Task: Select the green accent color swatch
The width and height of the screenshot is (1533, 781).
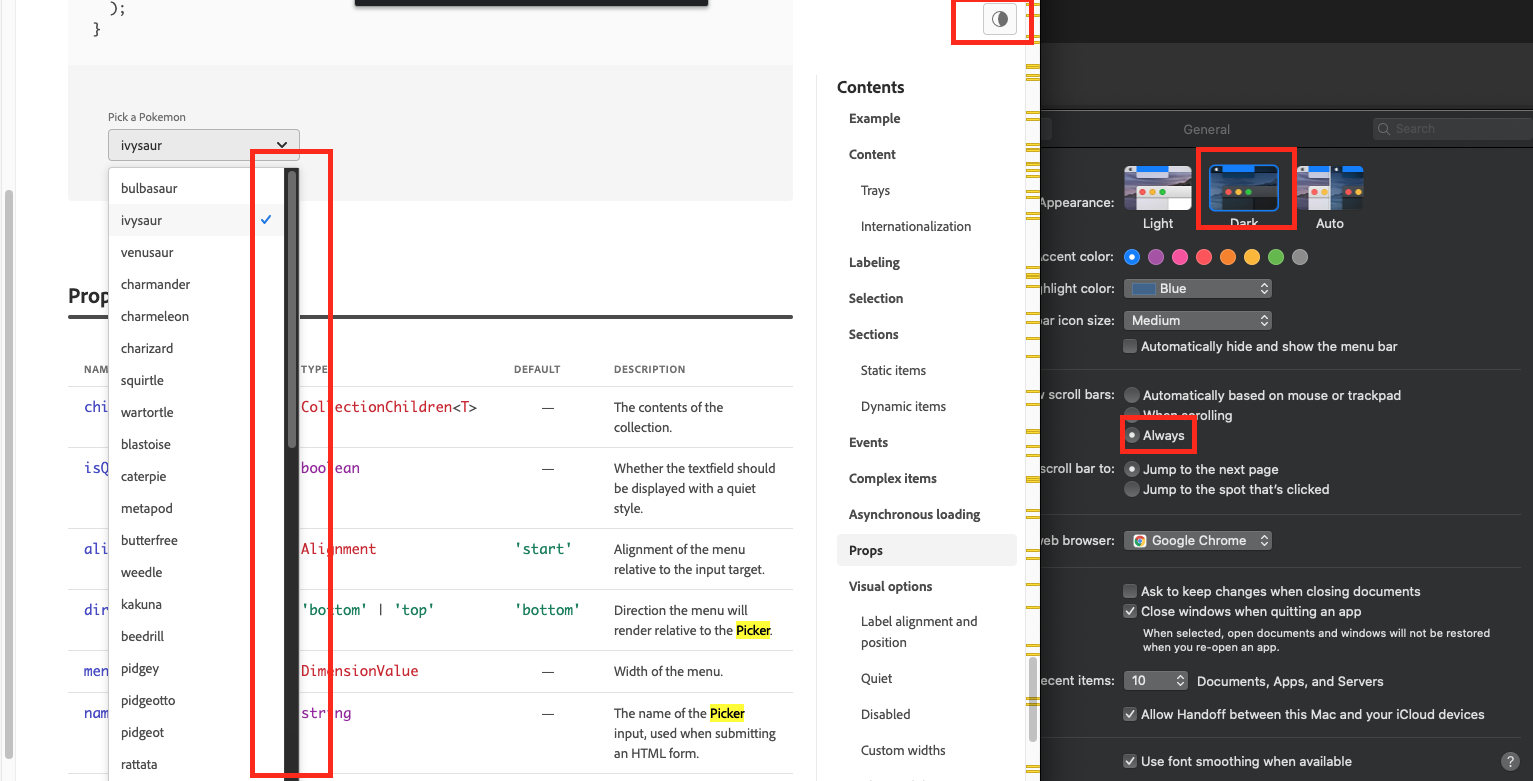Action: pyautogui.click(x=1275, y=257)
